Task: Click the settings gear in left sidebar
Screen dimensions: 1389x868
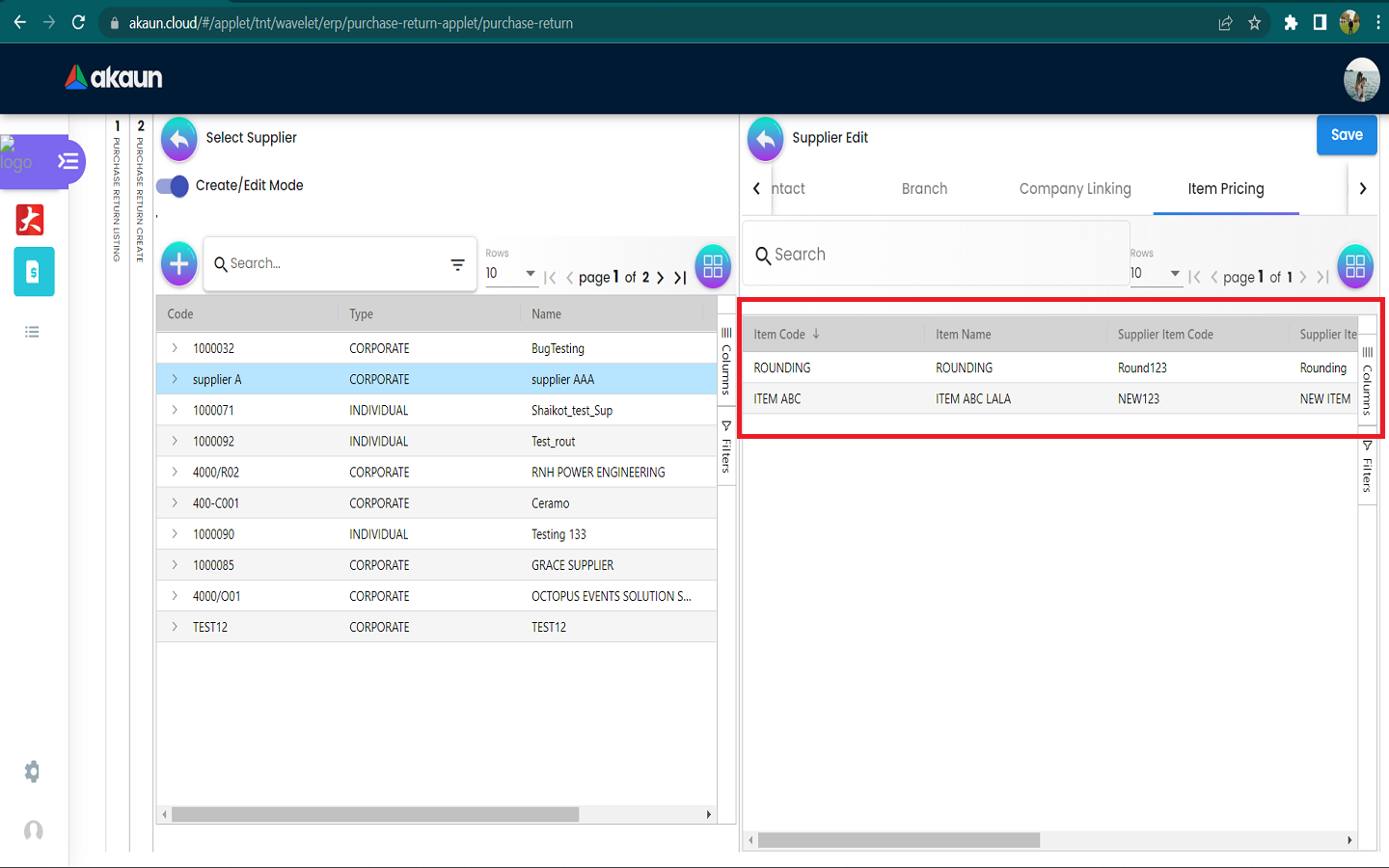Action: [x=33, y=772]
